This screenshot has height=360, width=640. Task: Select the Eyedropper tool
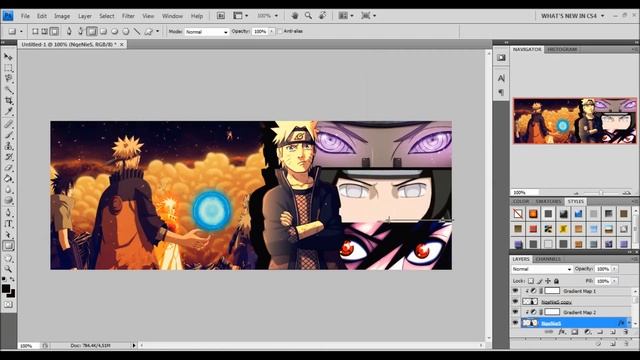tap(8, 111)
